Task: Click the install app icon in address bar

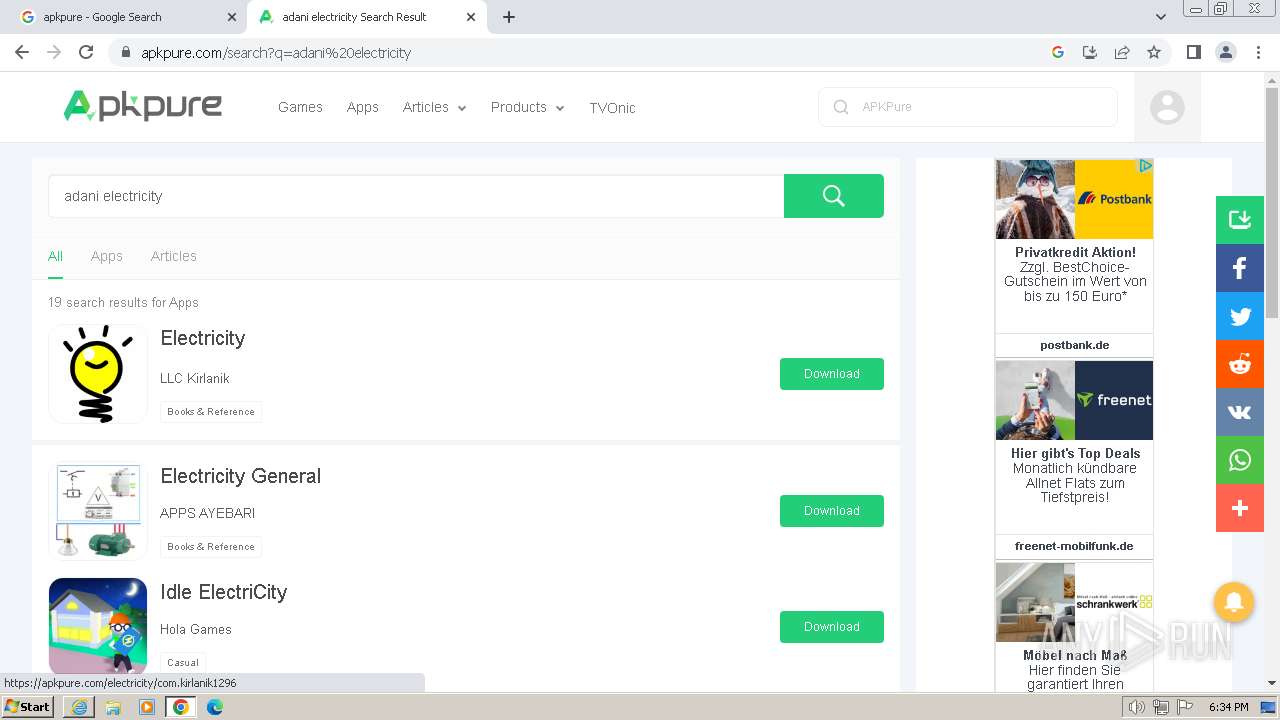Action: [1090, 52]
